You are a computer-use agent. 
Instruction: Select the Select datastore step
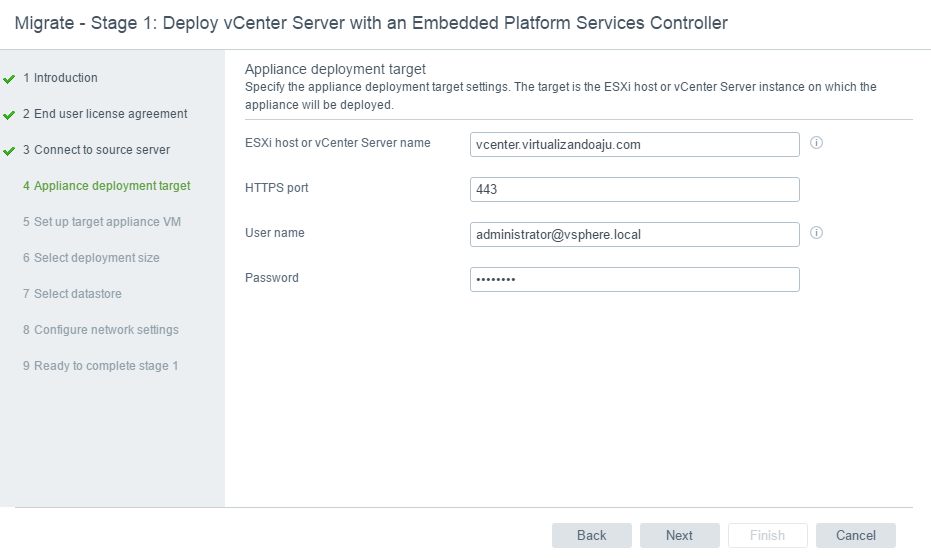tap(72, 294)
